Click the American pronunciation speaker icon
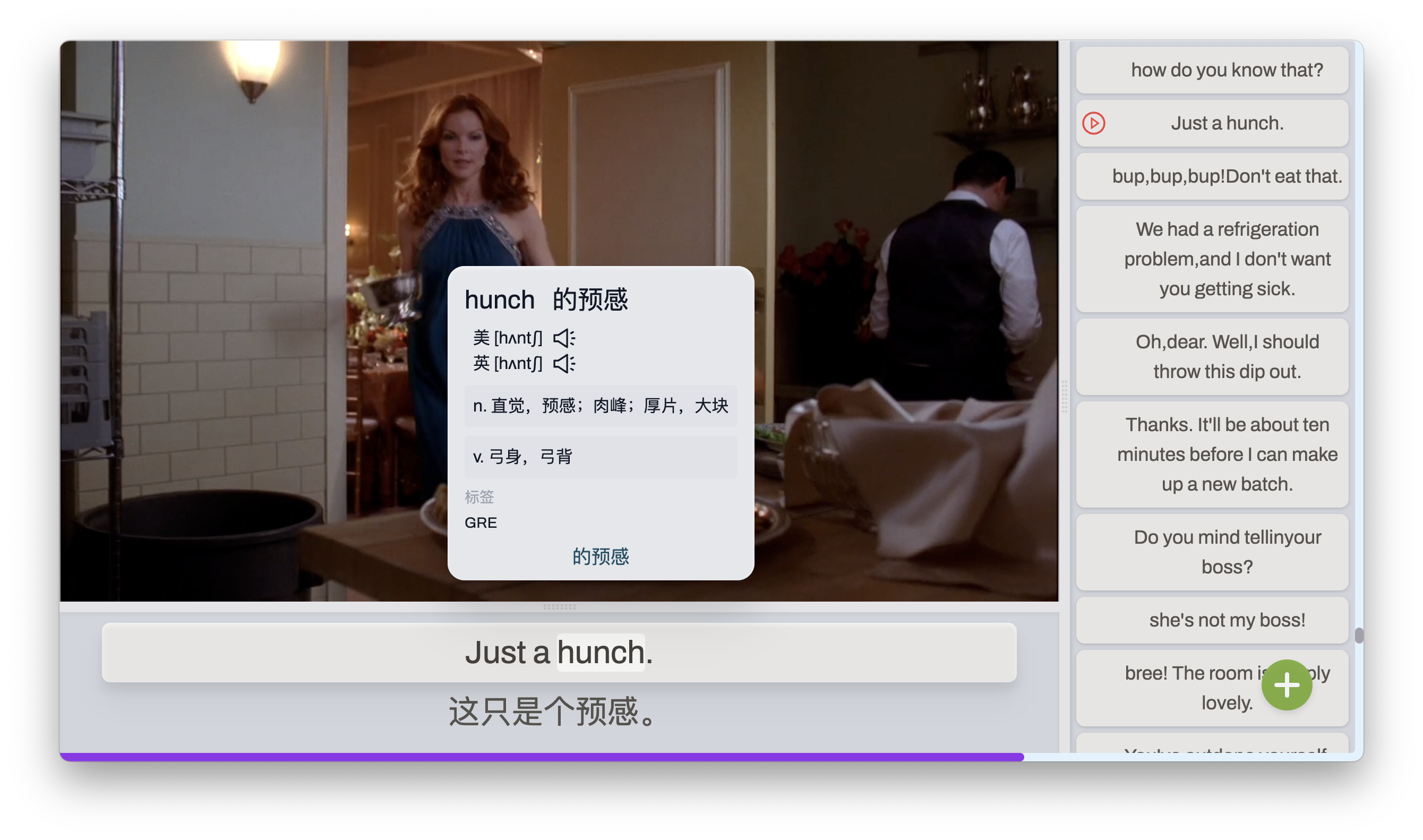This screenshot has width=1423, height=840. tap(567, 337)
